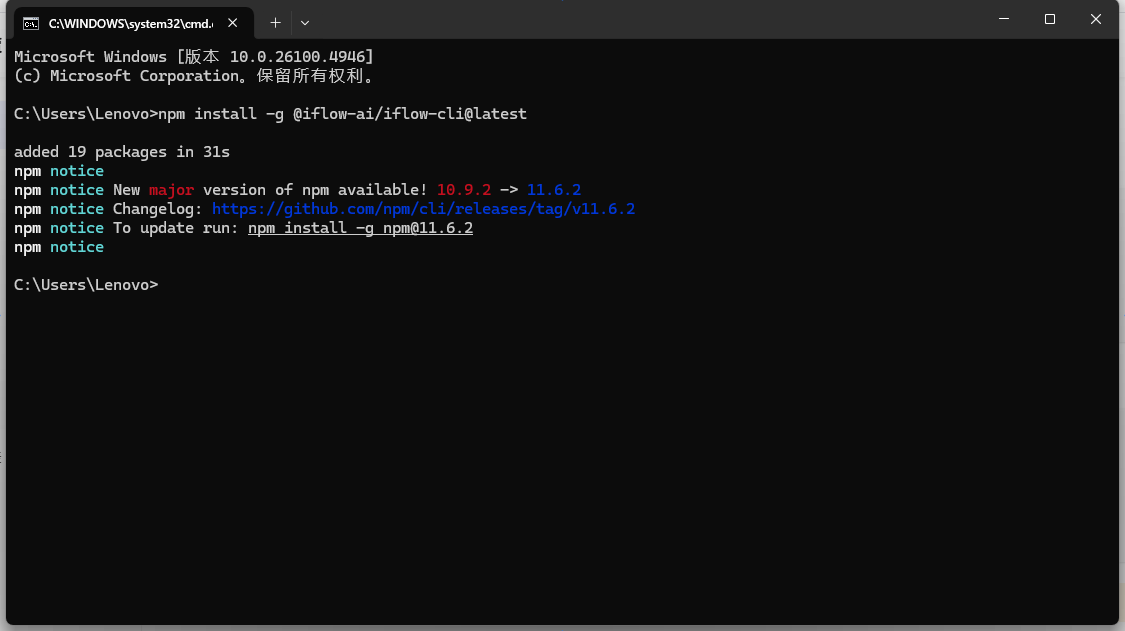
Task: Click the added 19 packages in 31s line
Action: click(x=122, y=151)
